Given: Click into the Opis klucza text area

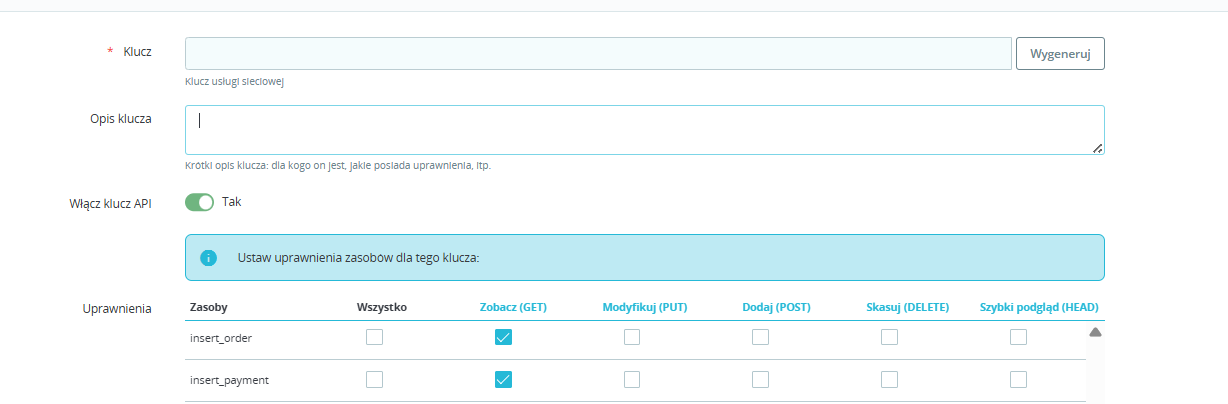Looking at the screenshot, I should [x=644, y=130].
